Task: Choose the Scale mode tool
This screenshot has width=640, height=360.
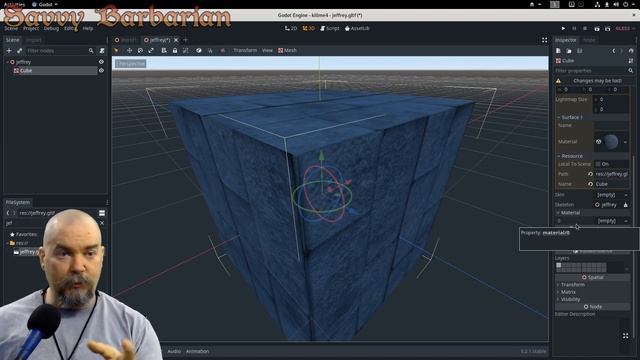Action: pyautogui.click(x=151, y=50)
